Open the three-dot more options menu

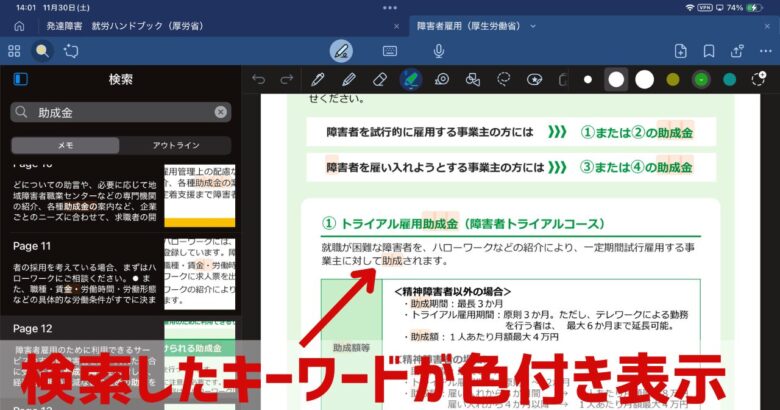(766, 51)
